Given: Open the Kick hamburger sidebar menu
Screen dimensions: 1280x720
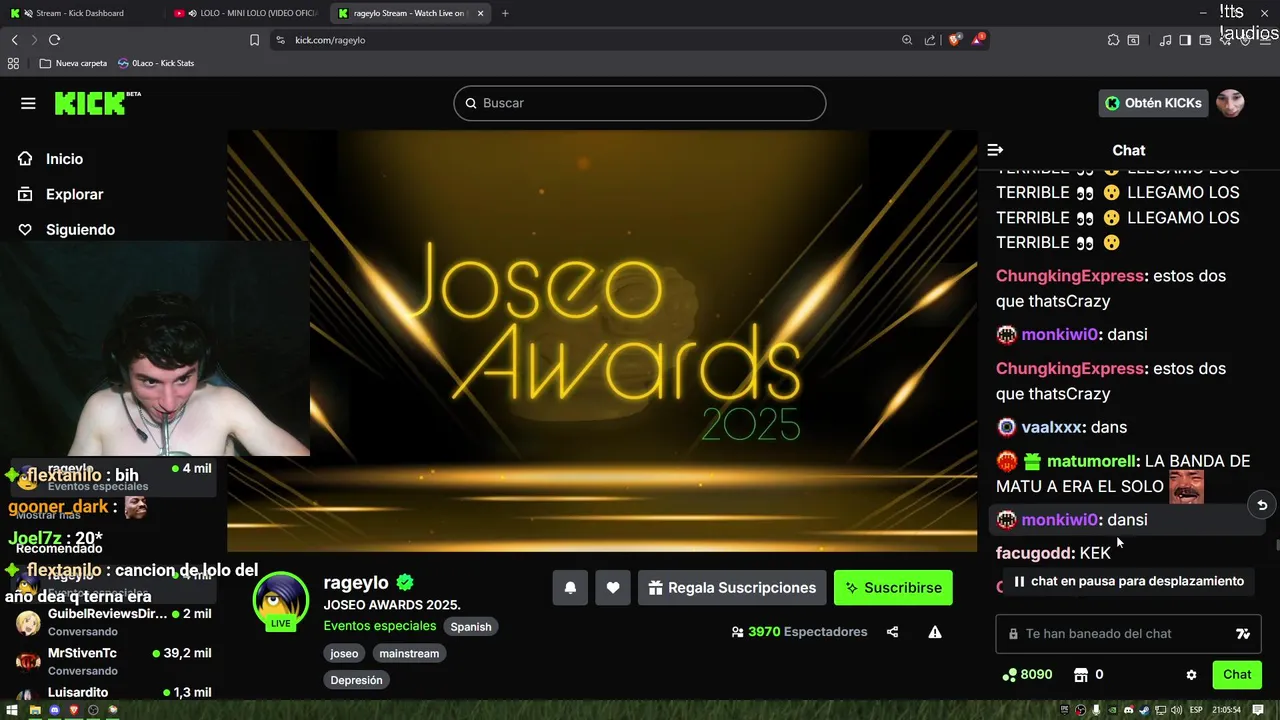Looking at the screenshot, I should point(28,103).
